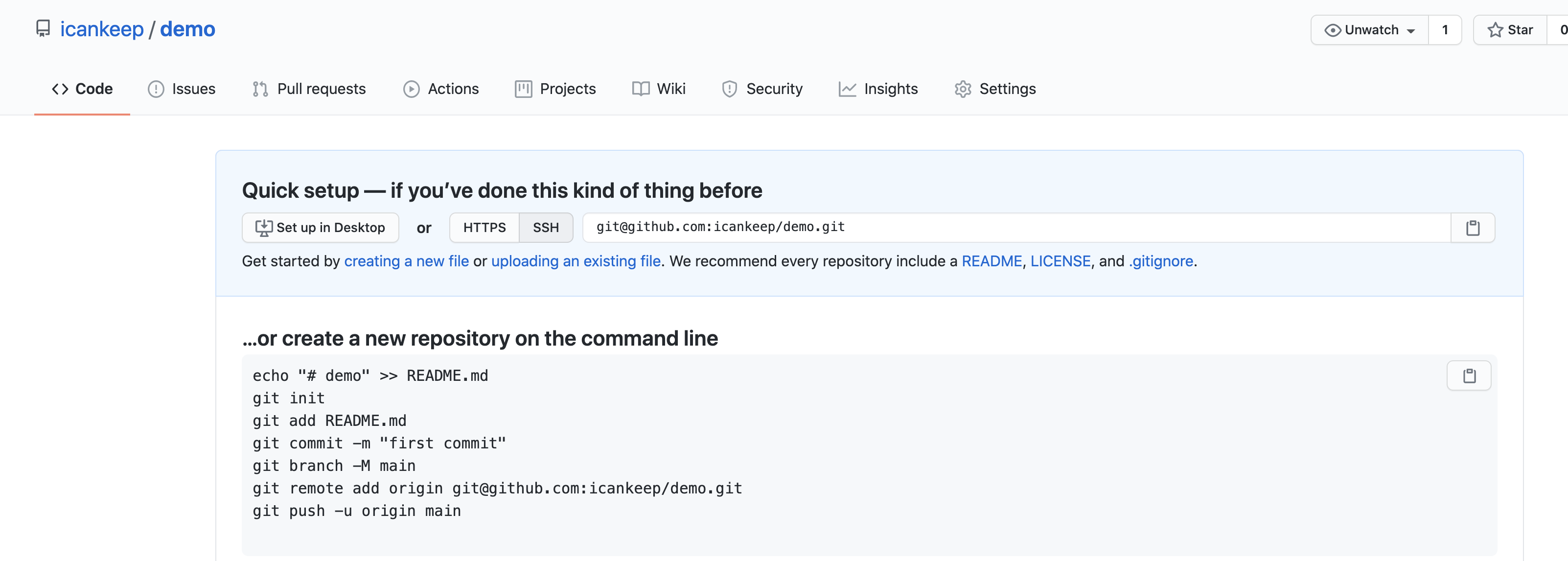
Task: Go to the Issues tab
Action: (182, 89)
